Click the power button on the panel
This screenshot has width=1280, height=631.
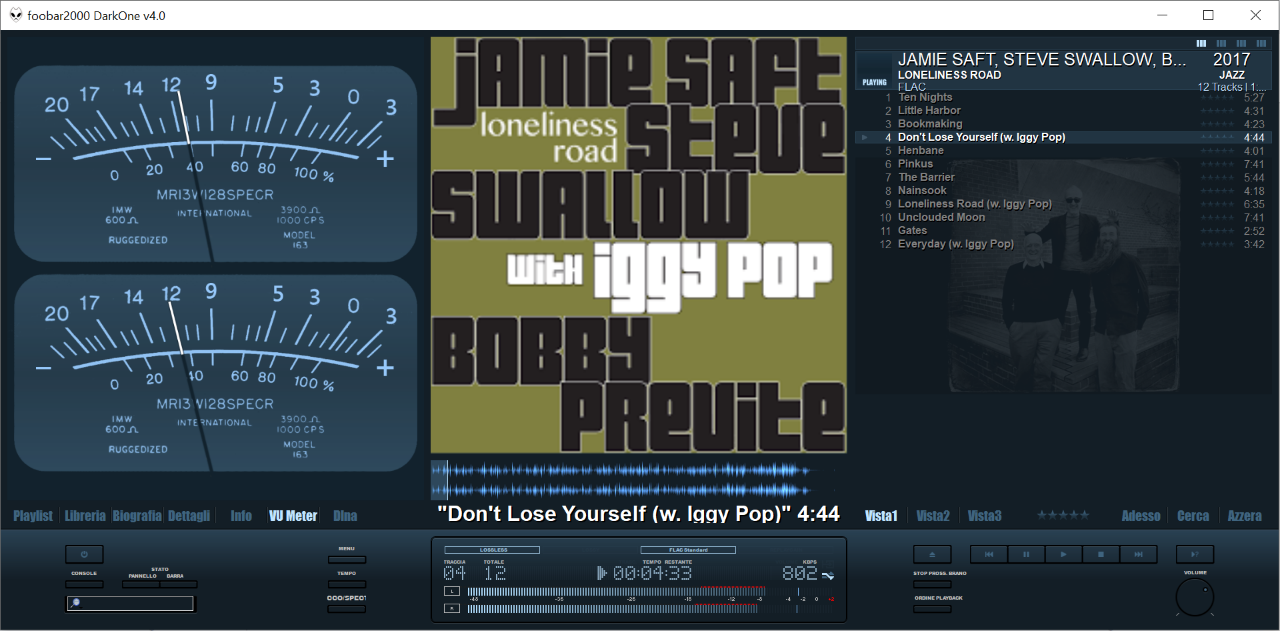tap(84, 554)
